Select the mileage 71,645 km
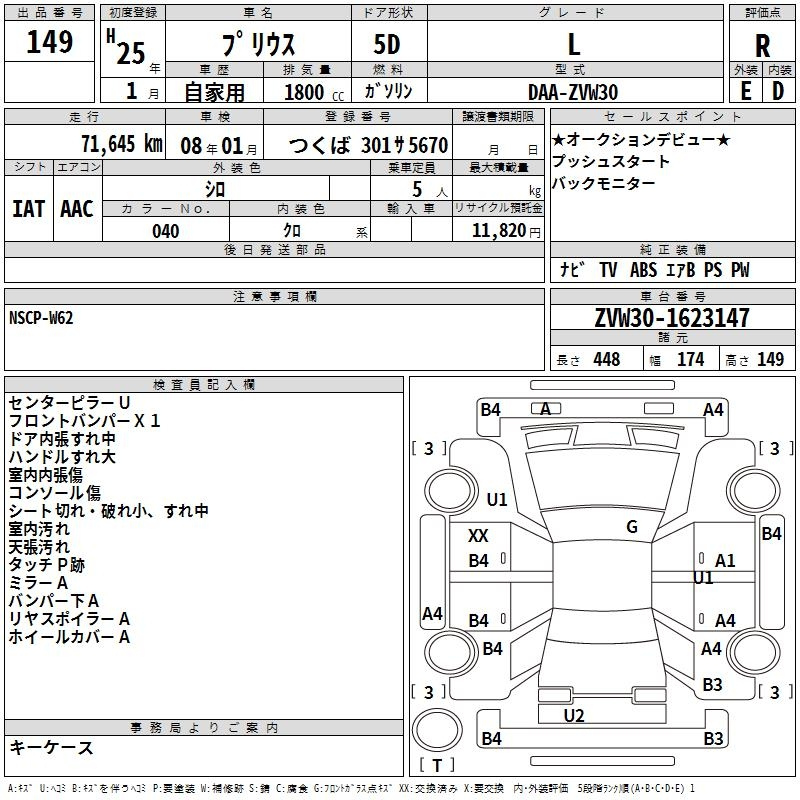Screen dimensions: 800x800 [x=122, y=144]
